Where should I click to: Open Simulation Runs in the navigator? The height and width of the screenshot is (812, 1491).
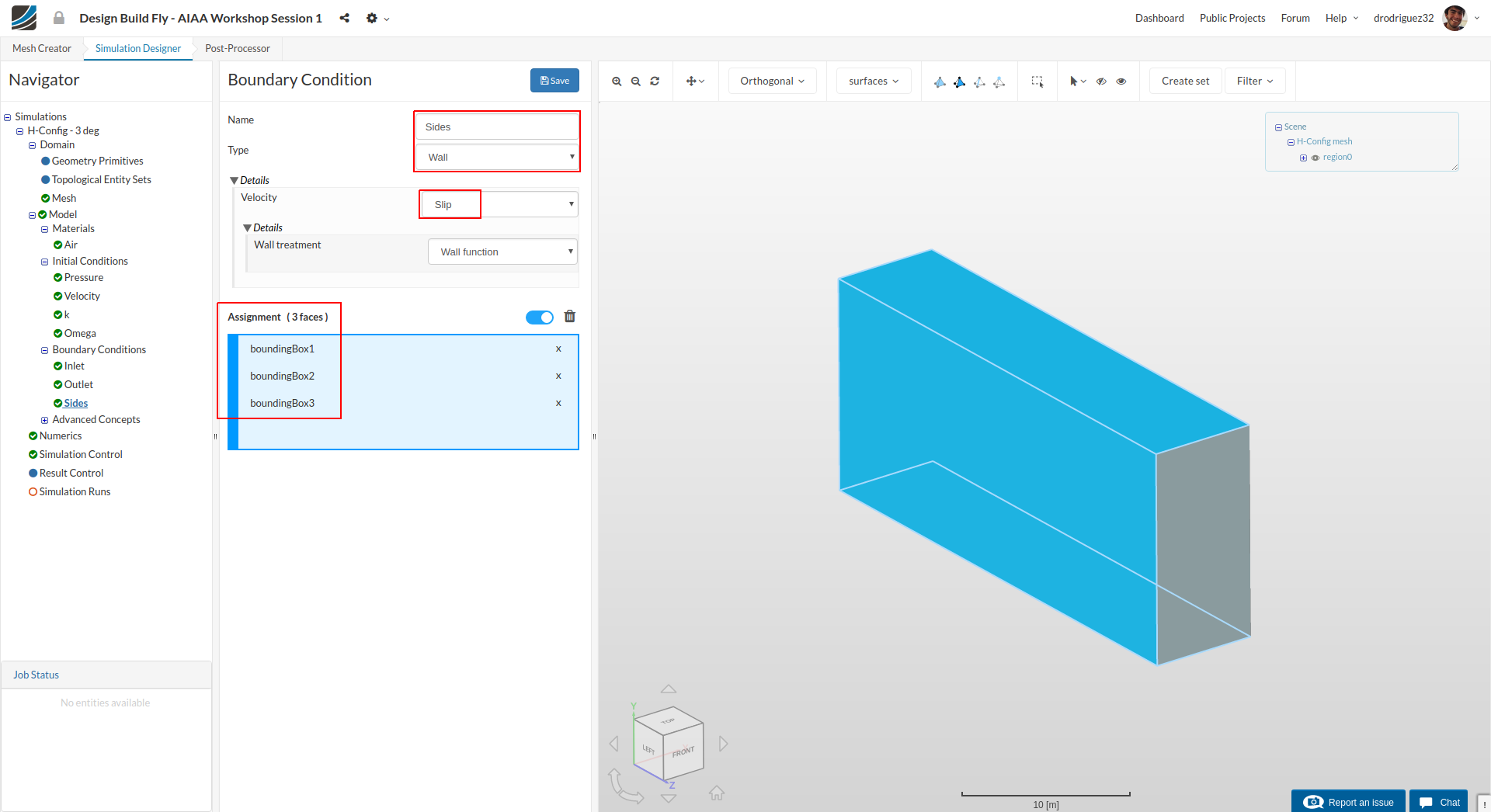[75, 491]
